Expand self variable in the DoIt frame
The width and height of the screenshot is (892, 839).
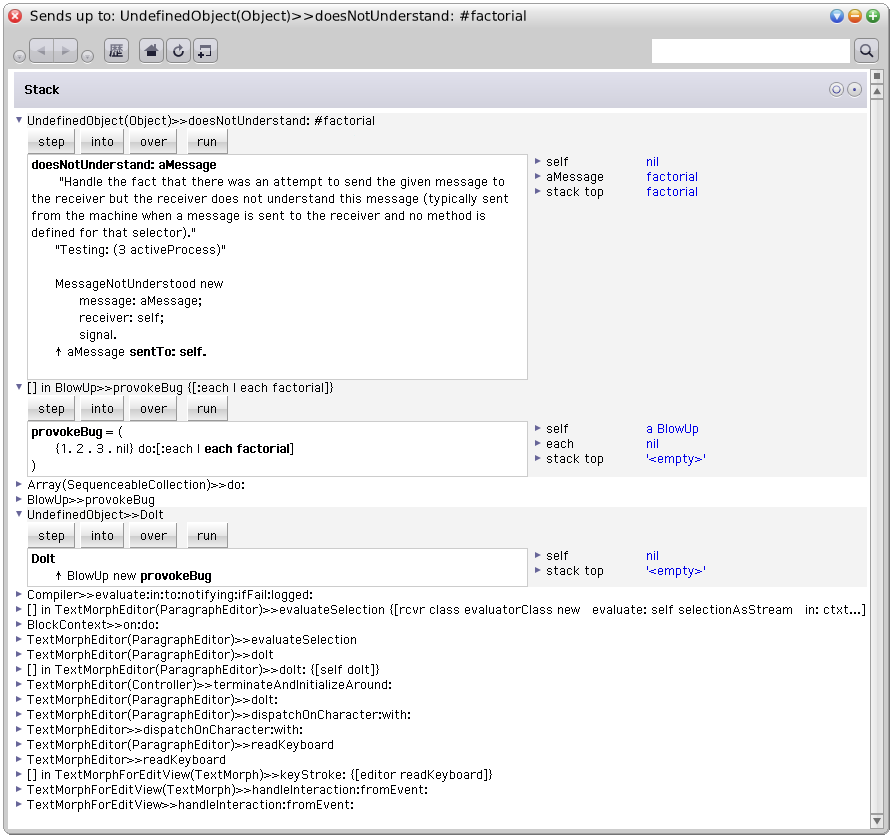tap(538, 555)
